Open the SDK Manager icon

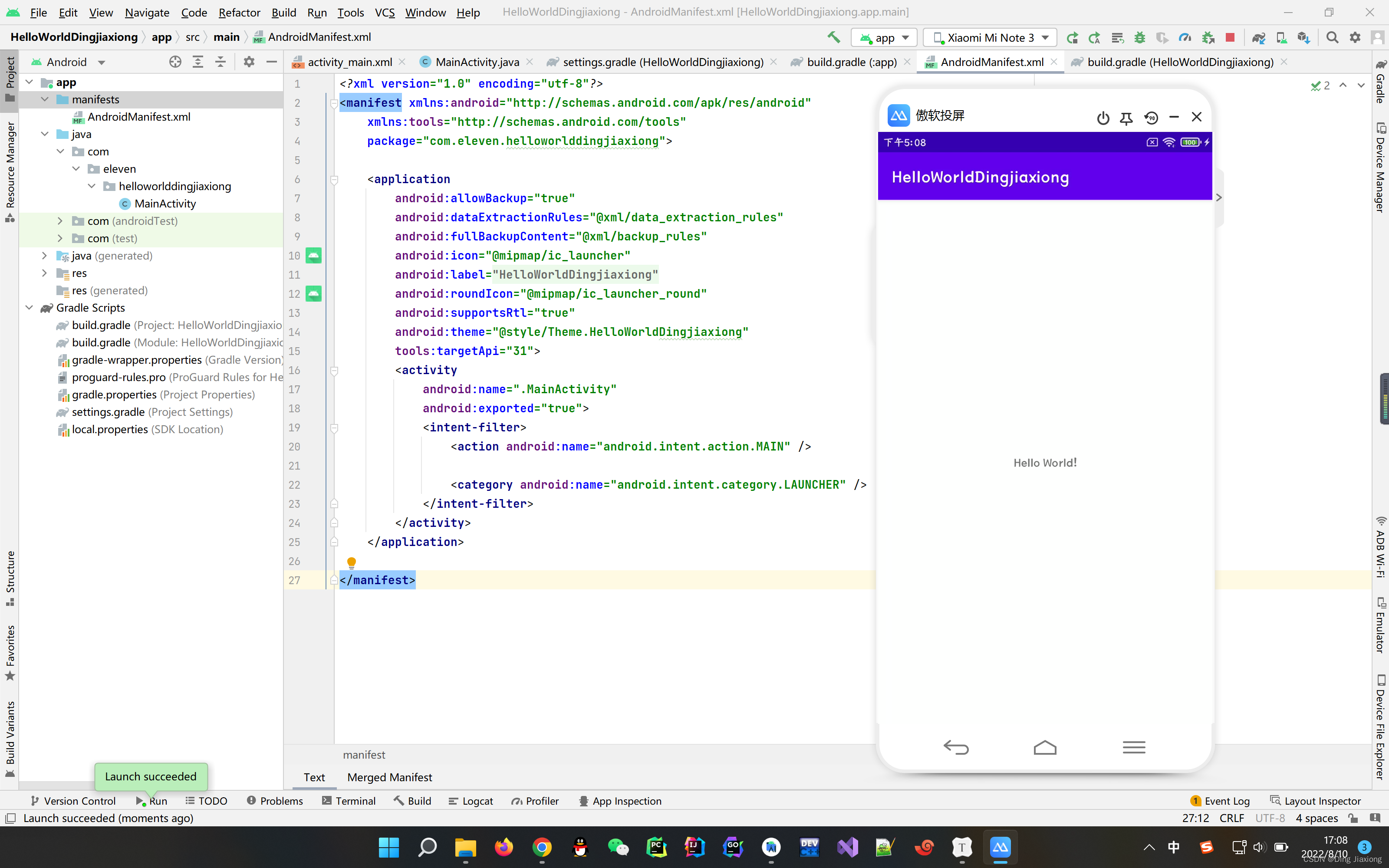(1303, 37)
